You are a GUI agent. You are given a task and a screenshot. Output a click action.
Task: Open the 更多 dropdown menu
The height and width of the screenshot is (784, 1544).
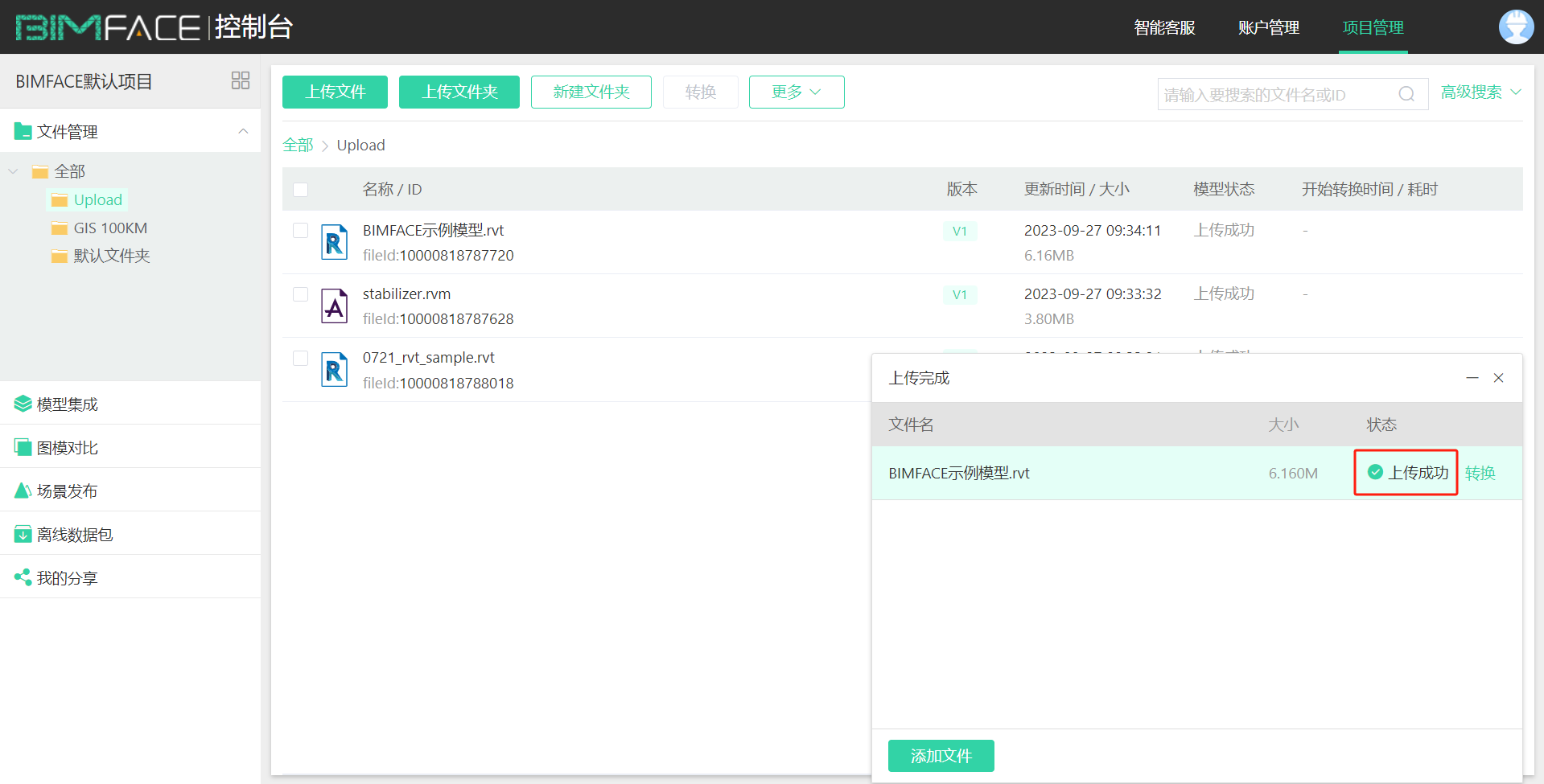(x=796, y=92)
